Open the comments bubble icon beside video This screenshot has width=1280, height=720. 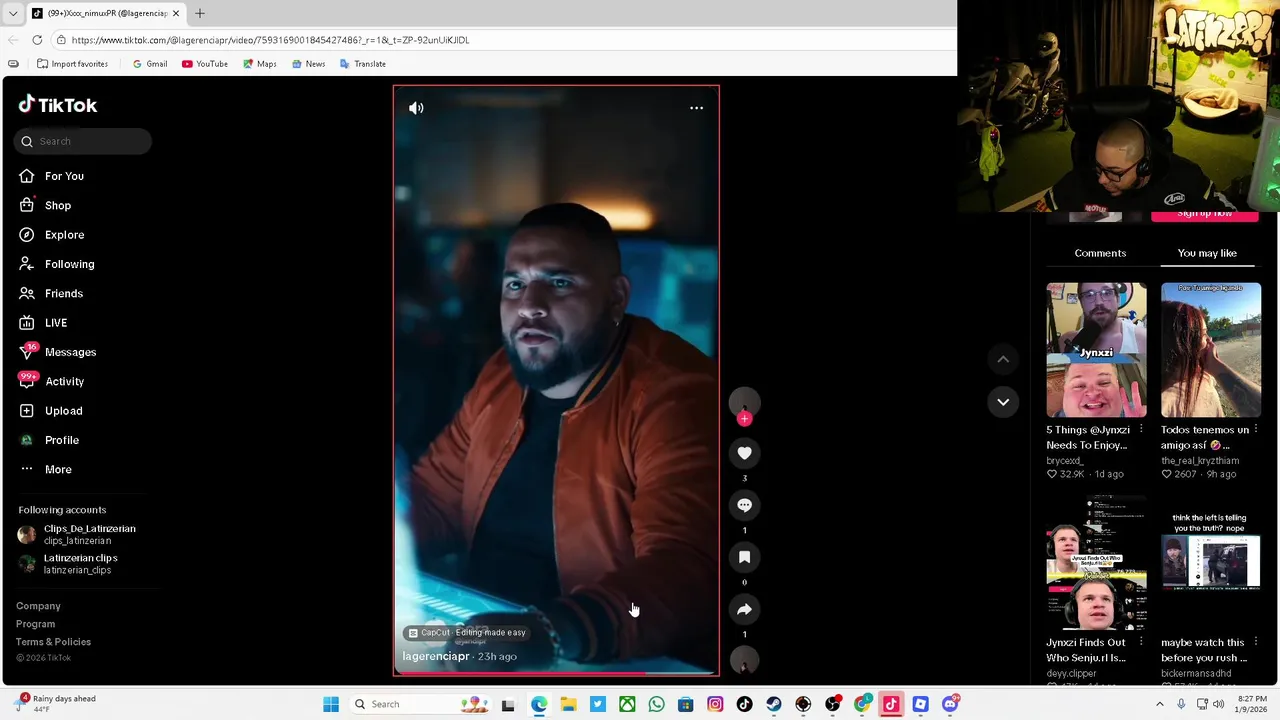pyautogui.click(x=744, y=505)
